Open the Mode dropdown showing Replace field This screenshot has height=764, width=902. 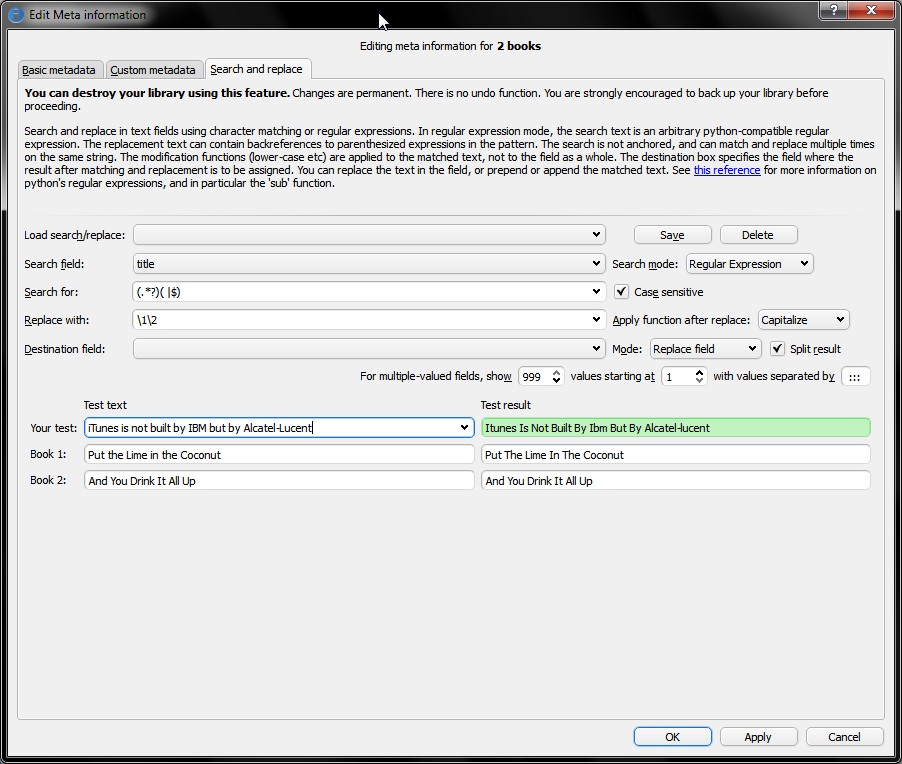coord(705,349)
